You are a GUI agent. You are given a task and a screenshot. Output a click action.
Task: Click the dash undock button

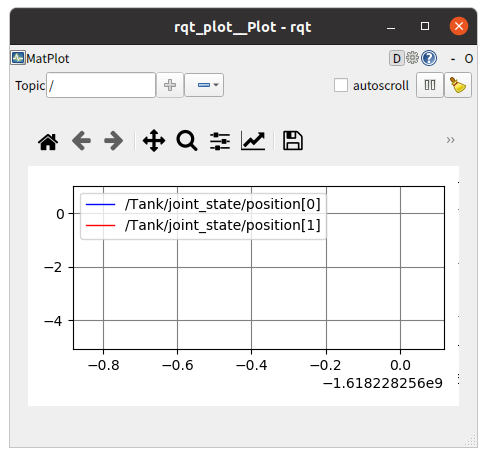(x=453, y=59)
